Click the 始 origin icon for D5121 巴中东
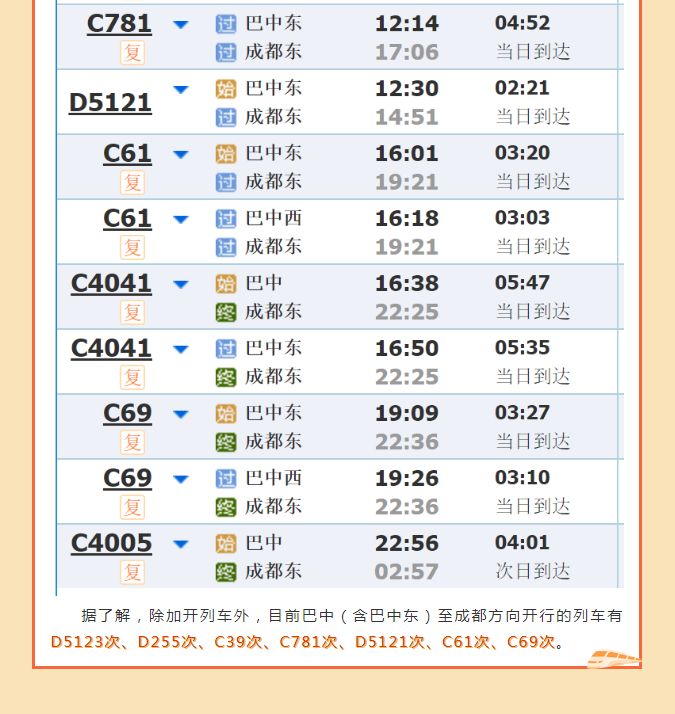 click(x=226, y=89)
